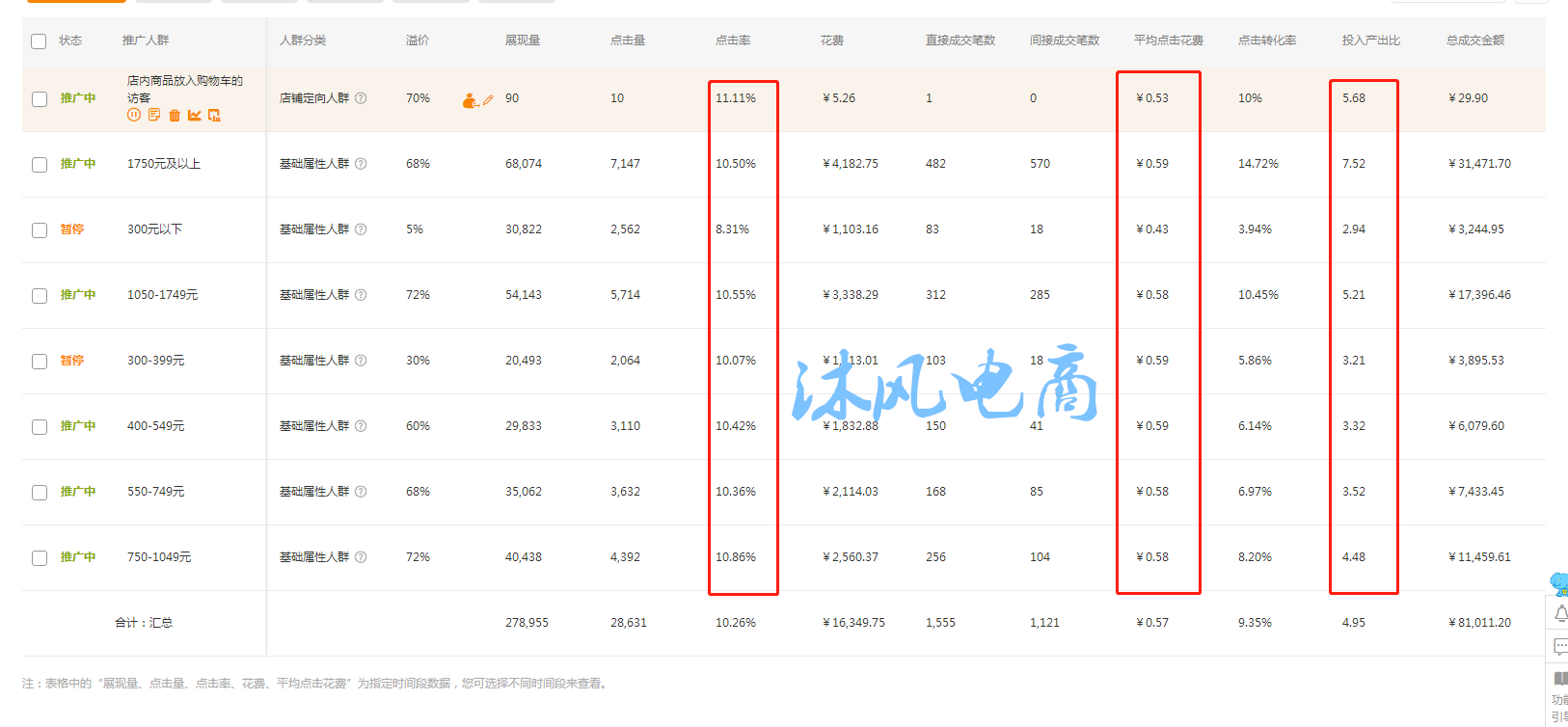Select the 1750元及以上 audience name
This screenshot has height=727, width=1568.
click(164, 164)
